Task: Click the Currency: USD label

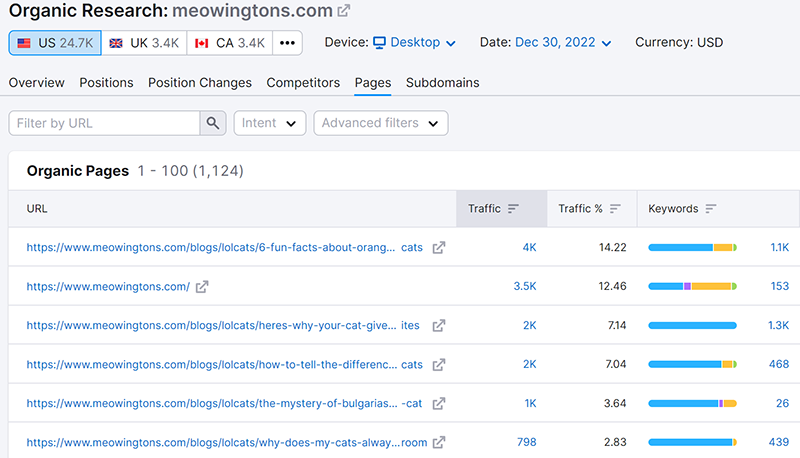Action: (x=679, y=42)
